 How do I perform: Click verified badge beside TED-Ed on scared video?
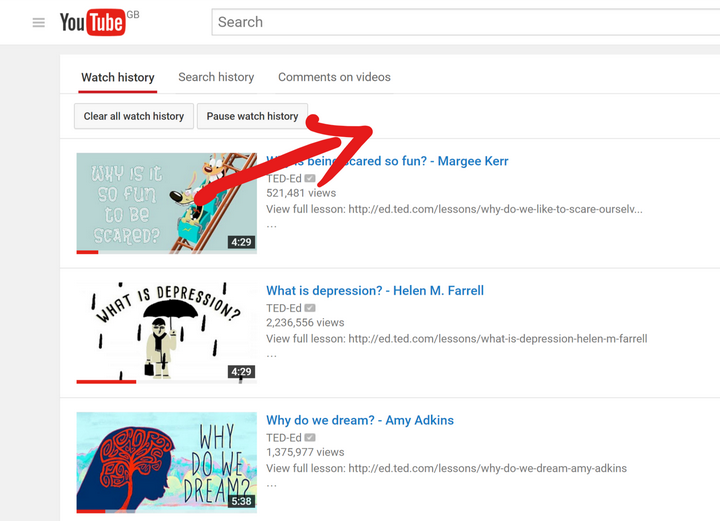click(x=310, y=179)
